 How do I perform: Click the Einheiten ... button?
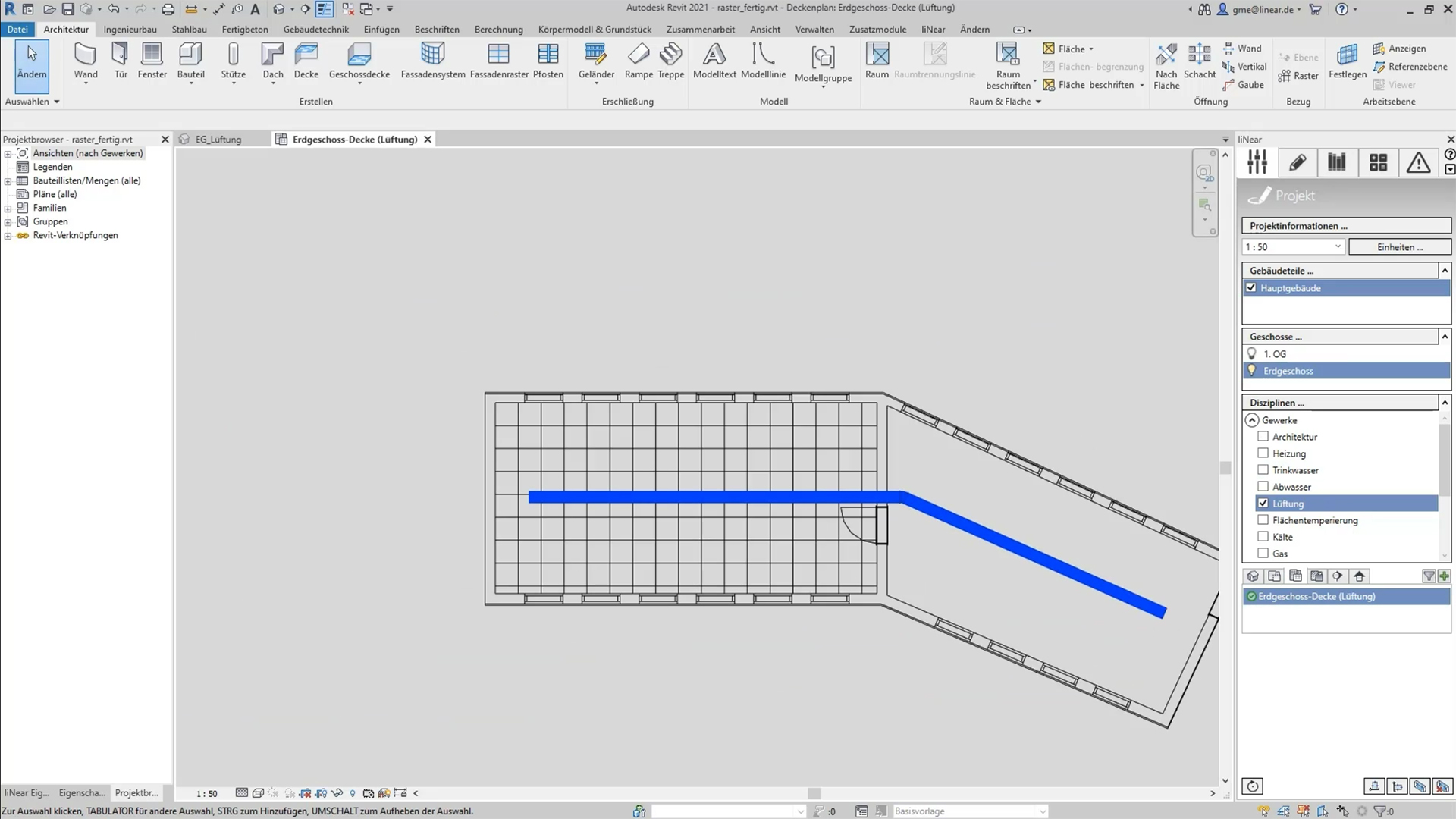1399,247
